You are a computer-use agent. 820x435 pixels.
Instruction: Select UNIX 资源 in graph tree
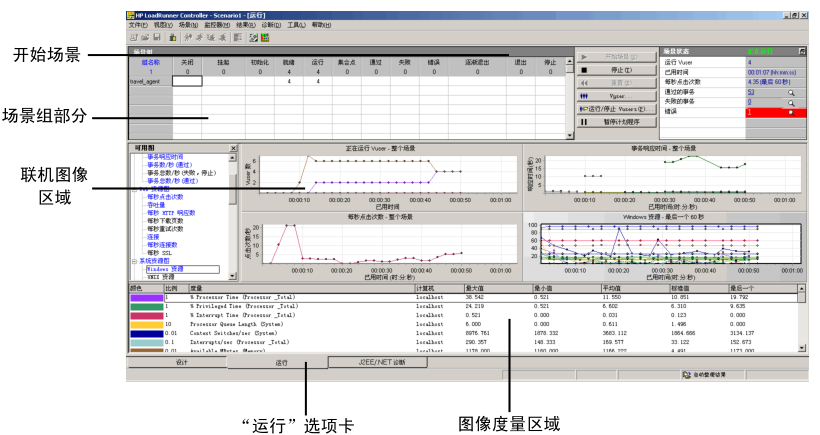[161, 277]
